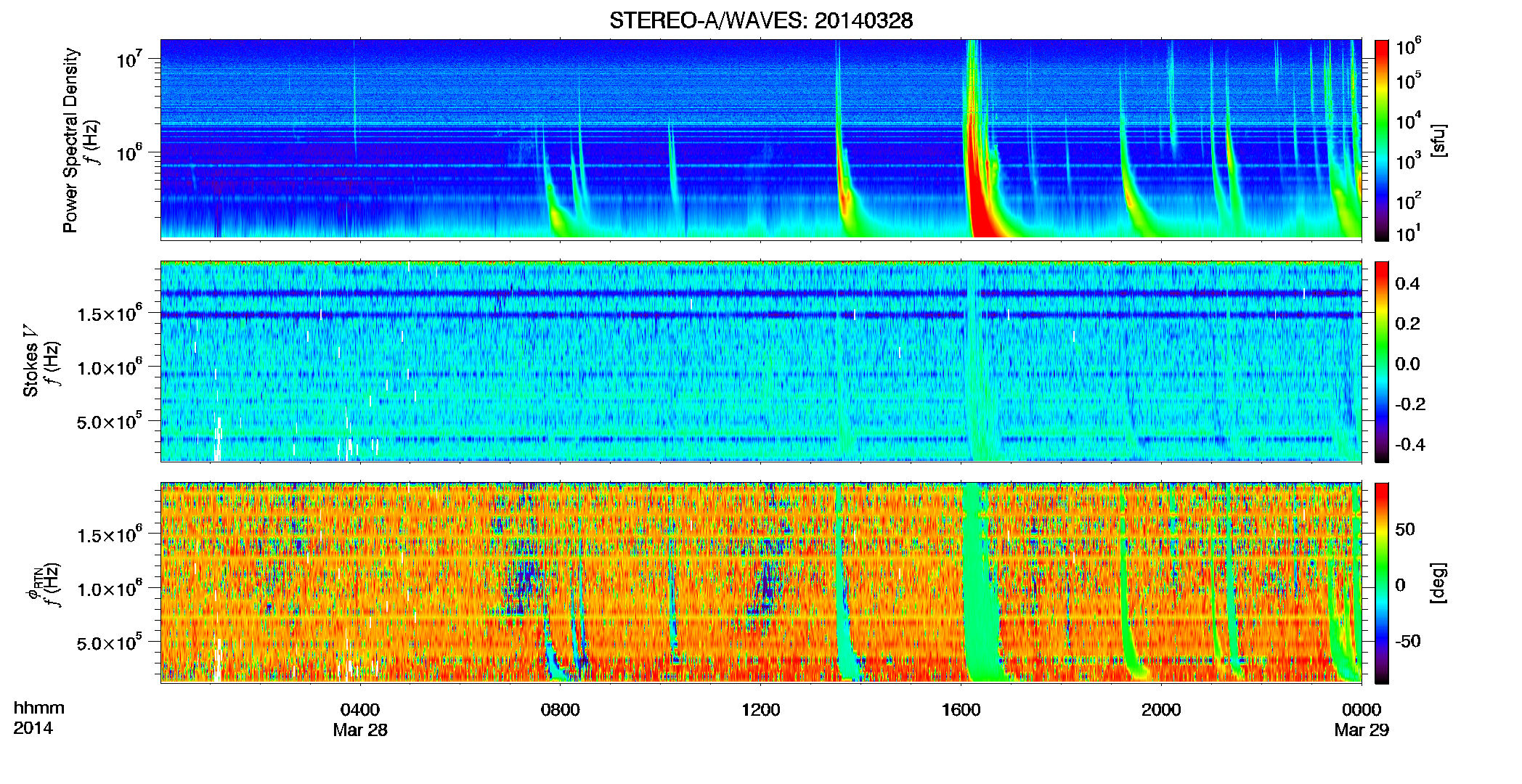Image resolution: width=1522 pixels, height=784 pixels.
Task: Click the 10^6 label on sfu color bar
Action: [x=1409, y=46]
